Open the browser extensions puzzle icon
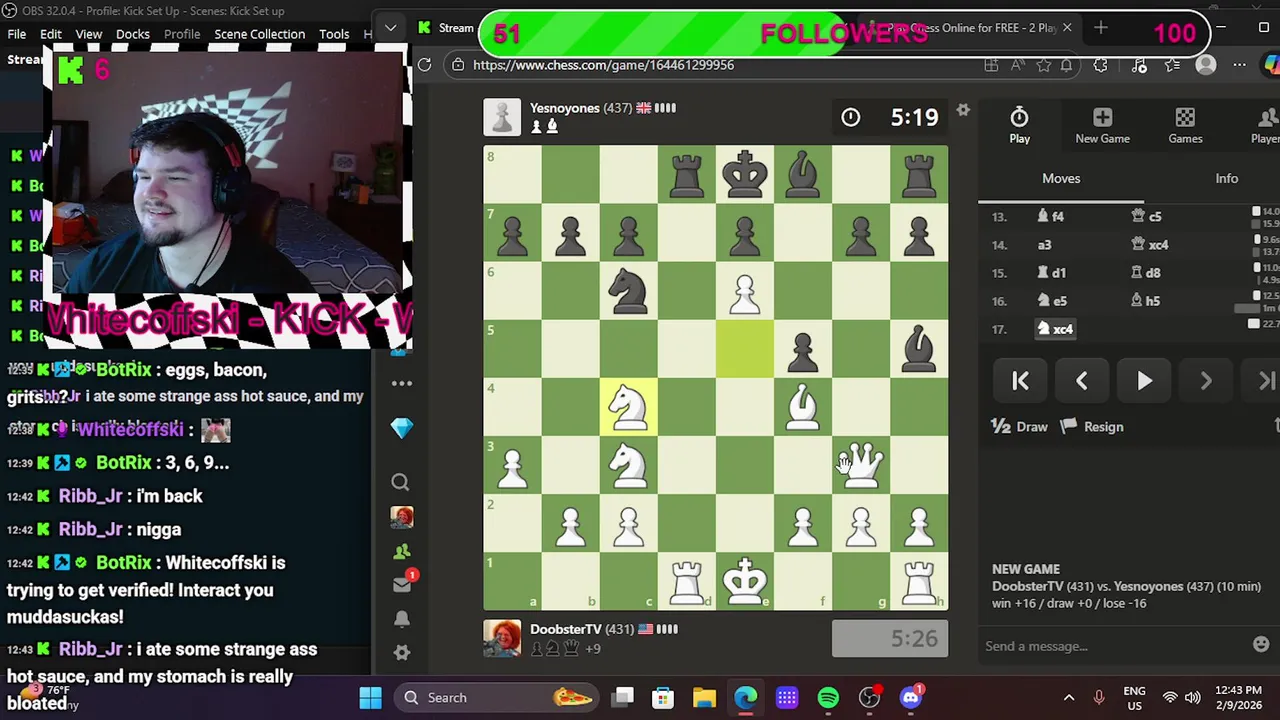Screen dimensions: 1280x720 click(x=1100, y=65)
